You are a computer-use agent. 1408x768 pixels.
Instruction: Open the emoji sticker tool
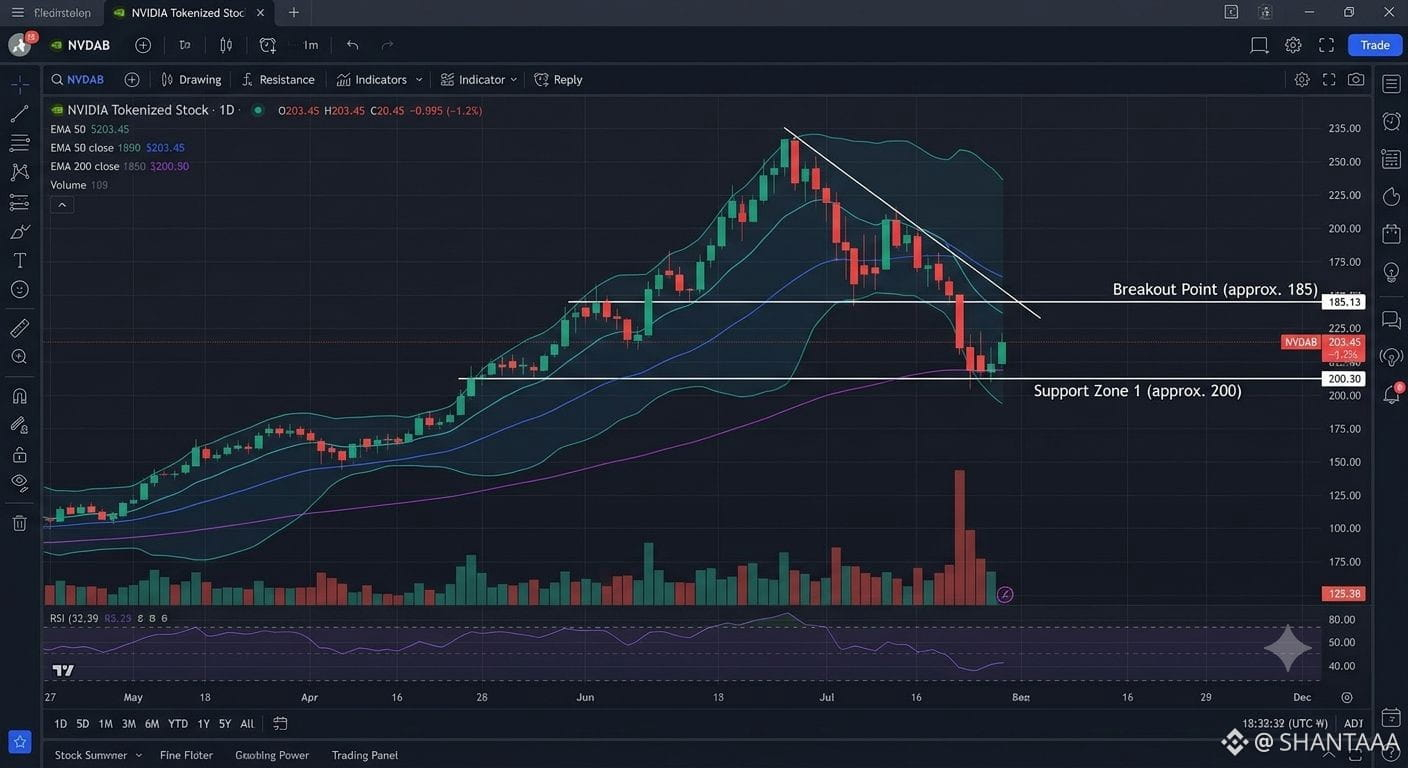pos(19,289)
